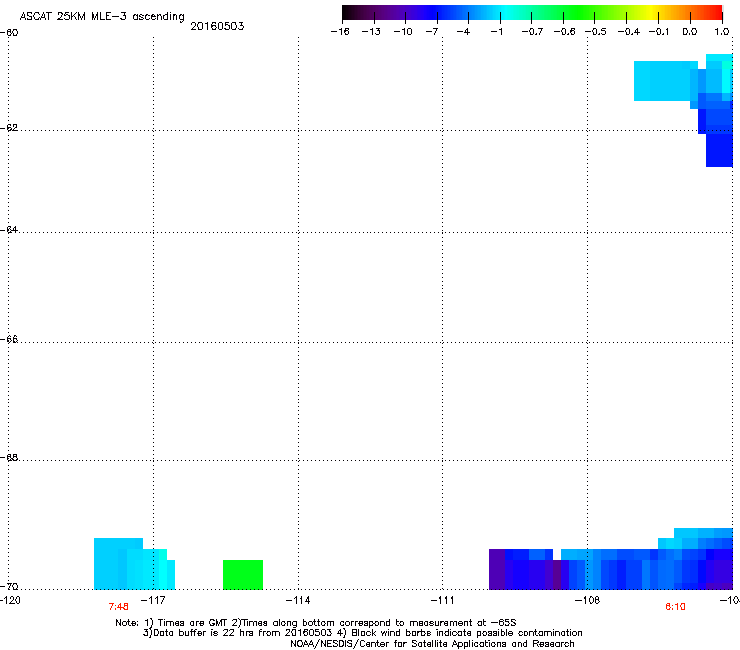The height and width of the screenshot is (650, 740).
Task: Click the longitude axis label '-114'
Action: tap(298, 600)
